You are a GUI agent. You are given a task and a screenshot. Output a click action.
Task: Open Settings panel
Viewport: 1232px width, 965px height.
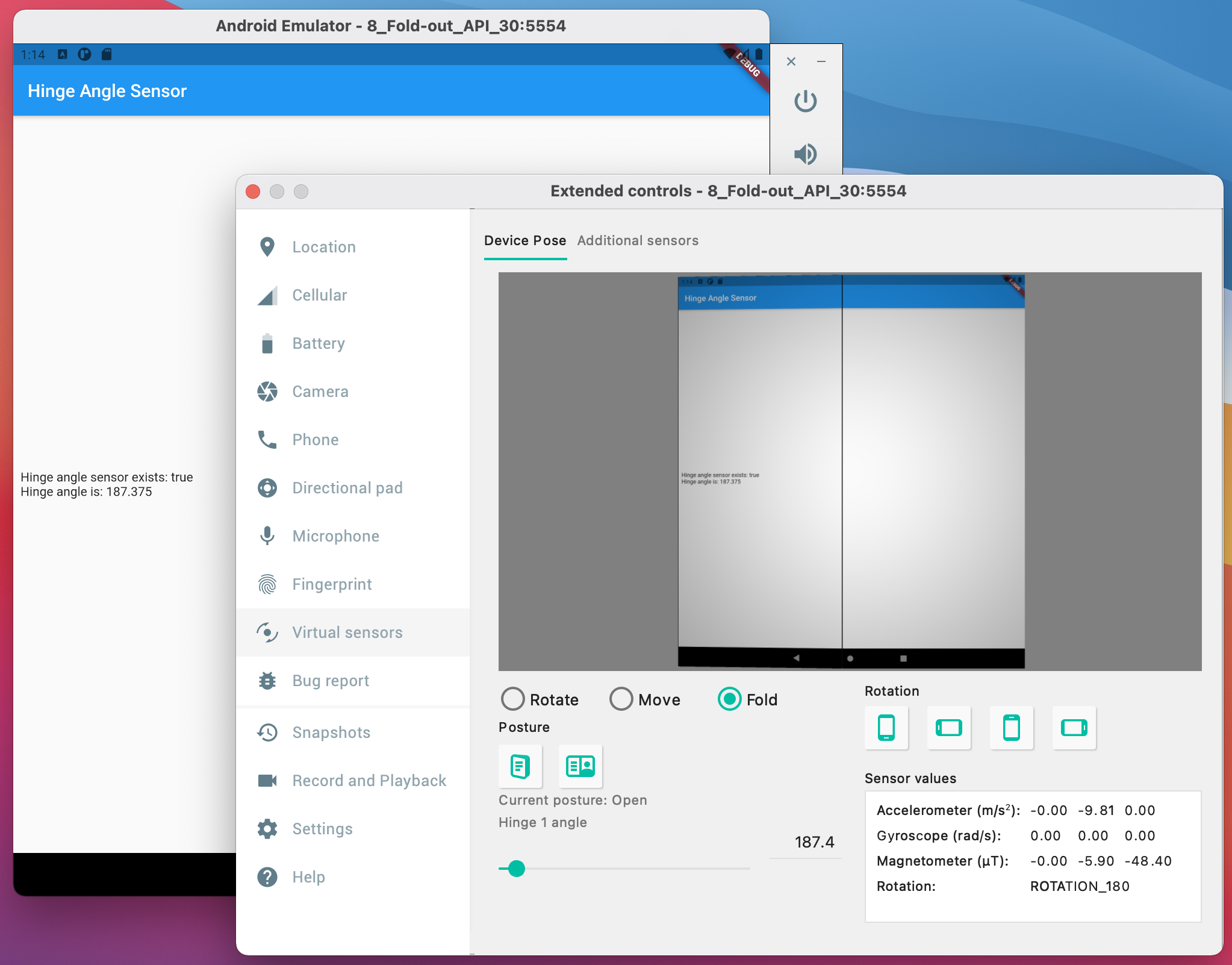[x=323, y=828]
